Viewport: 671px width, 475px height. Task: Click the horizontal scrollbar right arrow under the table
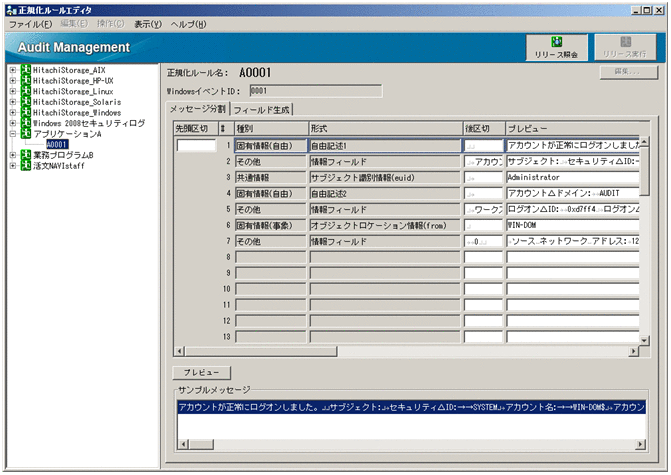(632, 351)
